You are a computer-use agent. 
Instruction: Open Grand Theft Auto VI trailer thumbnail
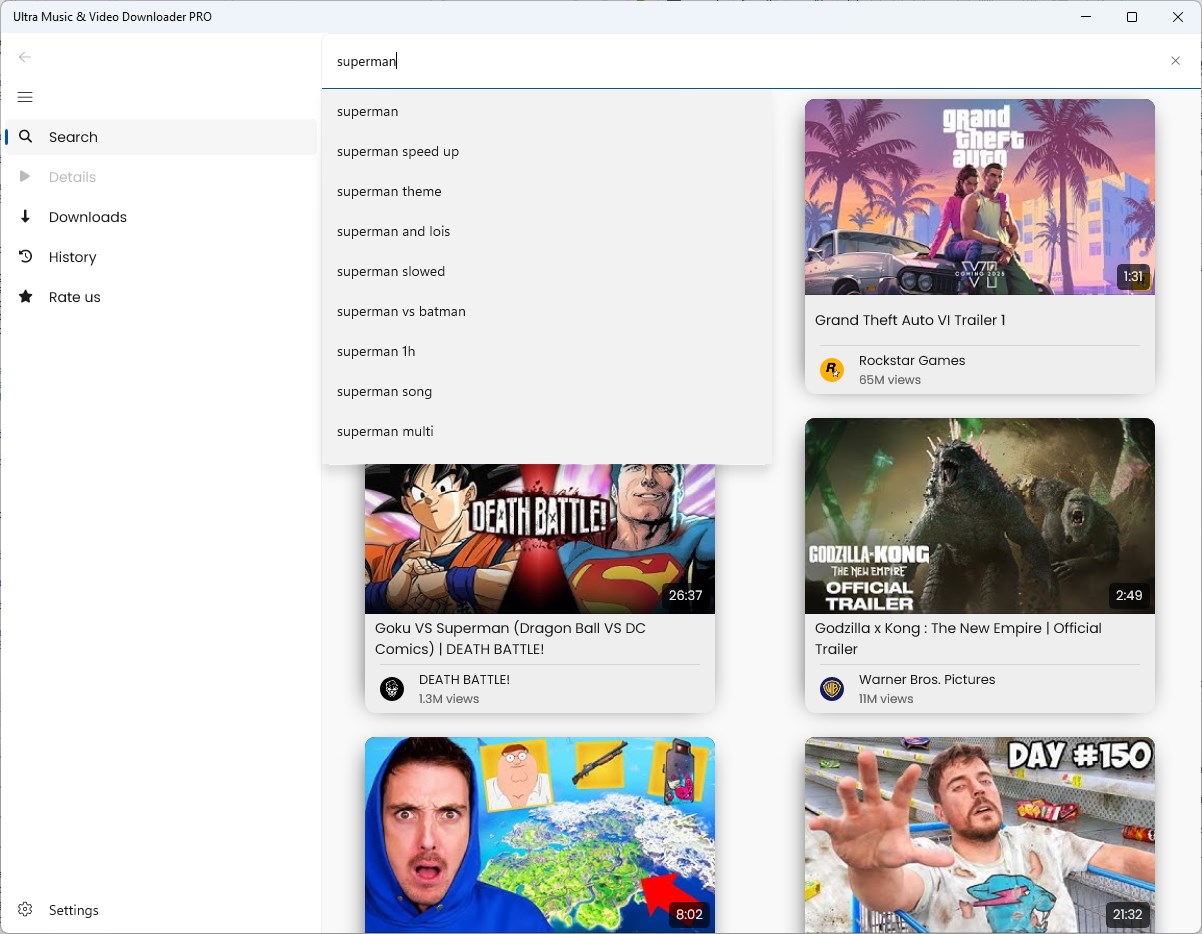click(x=980, y=197)
